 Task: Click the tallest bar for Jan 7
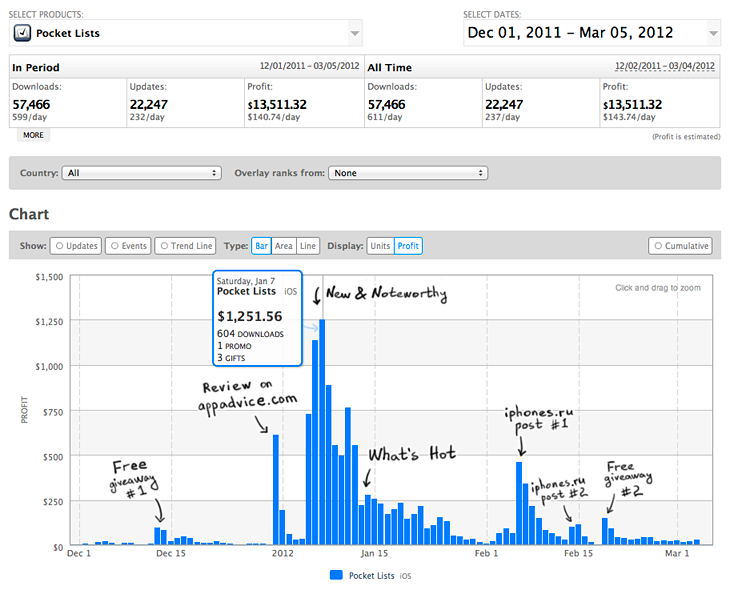322,432
